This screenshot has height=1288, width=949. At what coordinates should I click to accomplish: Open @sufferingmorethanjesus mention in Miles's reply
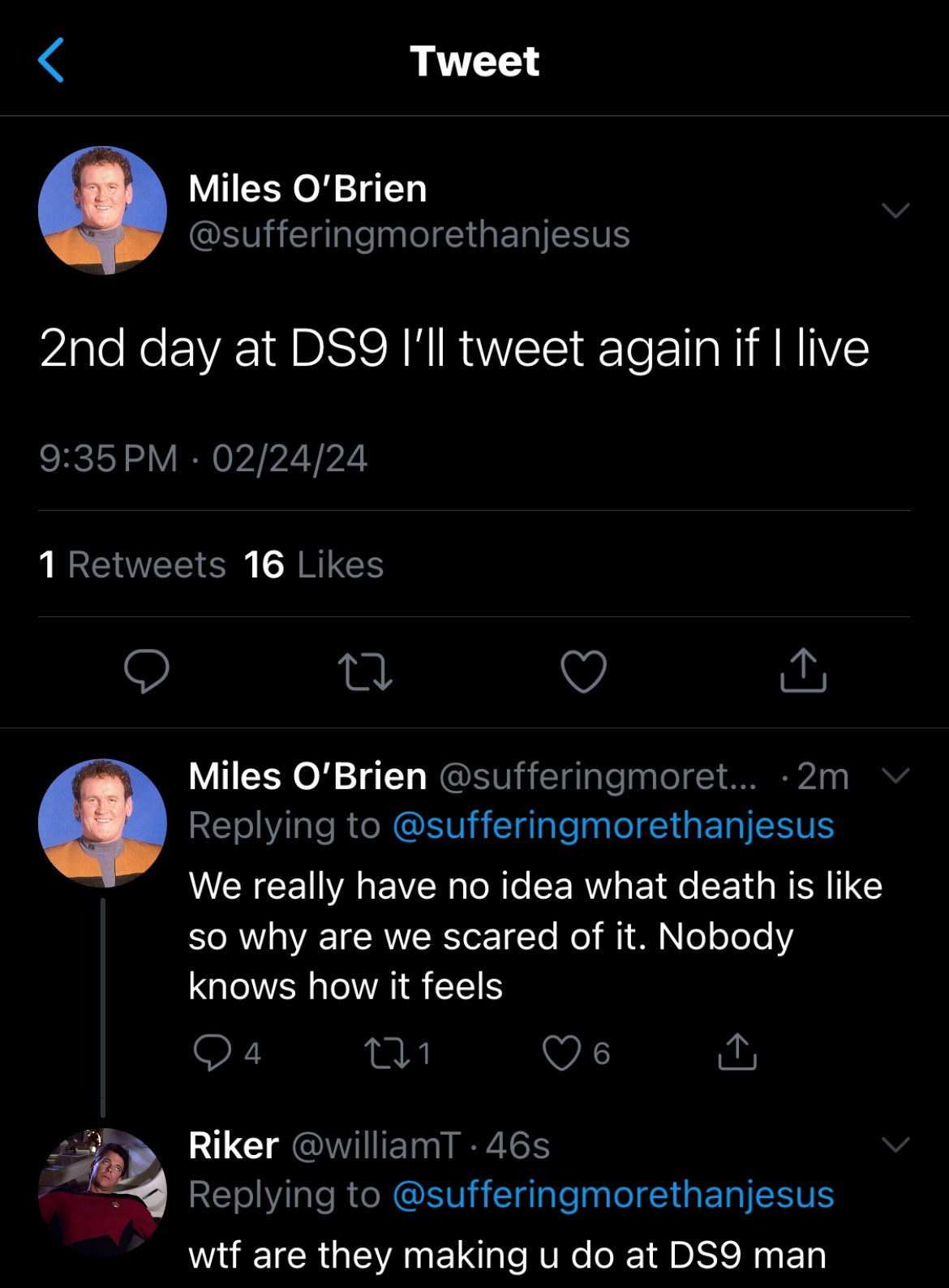pos(613,825)
